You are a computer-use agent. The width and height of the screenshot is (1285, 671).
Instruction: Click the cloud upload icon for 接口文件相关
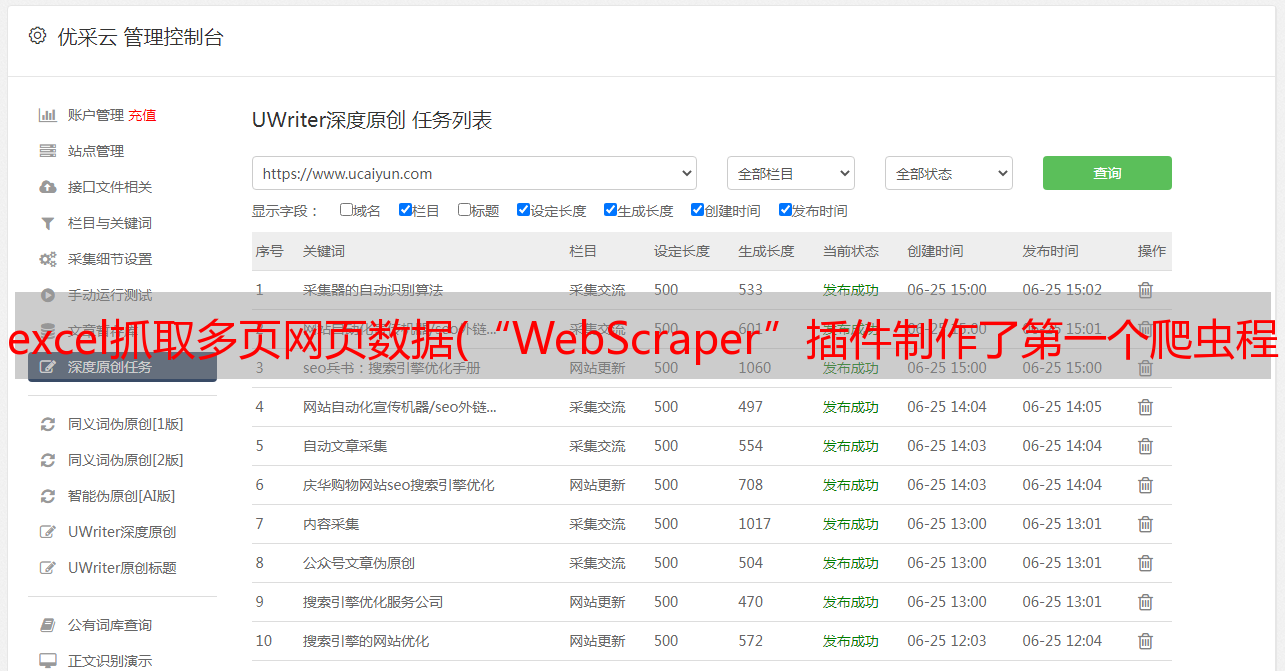(x=47, y=187)
